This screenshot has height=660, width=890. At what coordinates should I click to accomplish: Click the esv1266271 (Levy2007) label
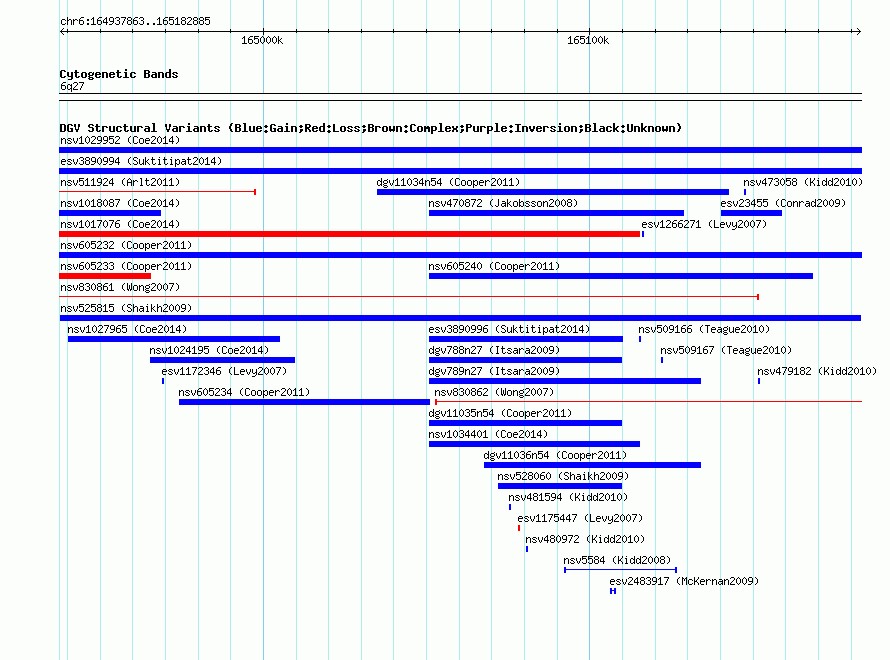(x=704, y=224)
